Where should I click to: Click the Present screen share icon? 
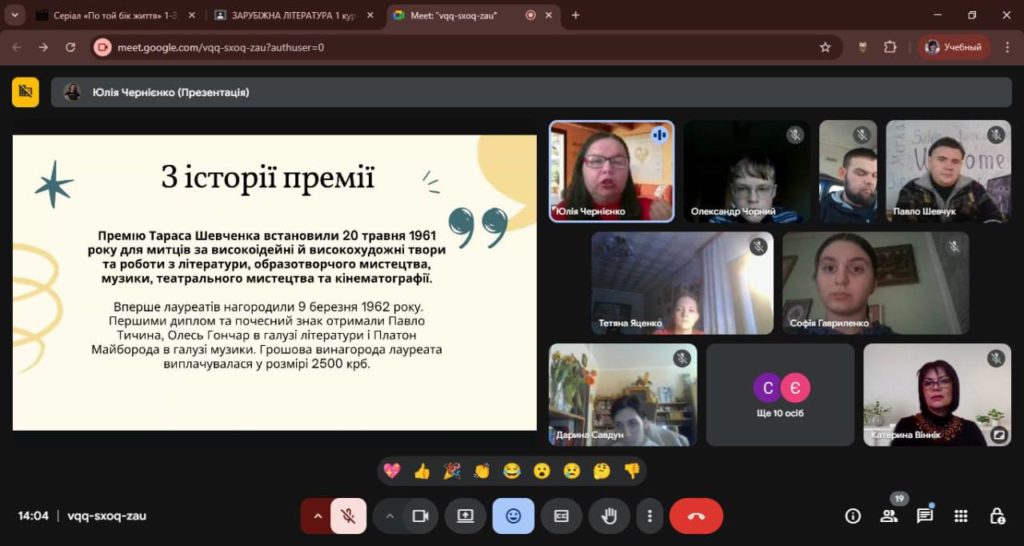coord(465,516)
